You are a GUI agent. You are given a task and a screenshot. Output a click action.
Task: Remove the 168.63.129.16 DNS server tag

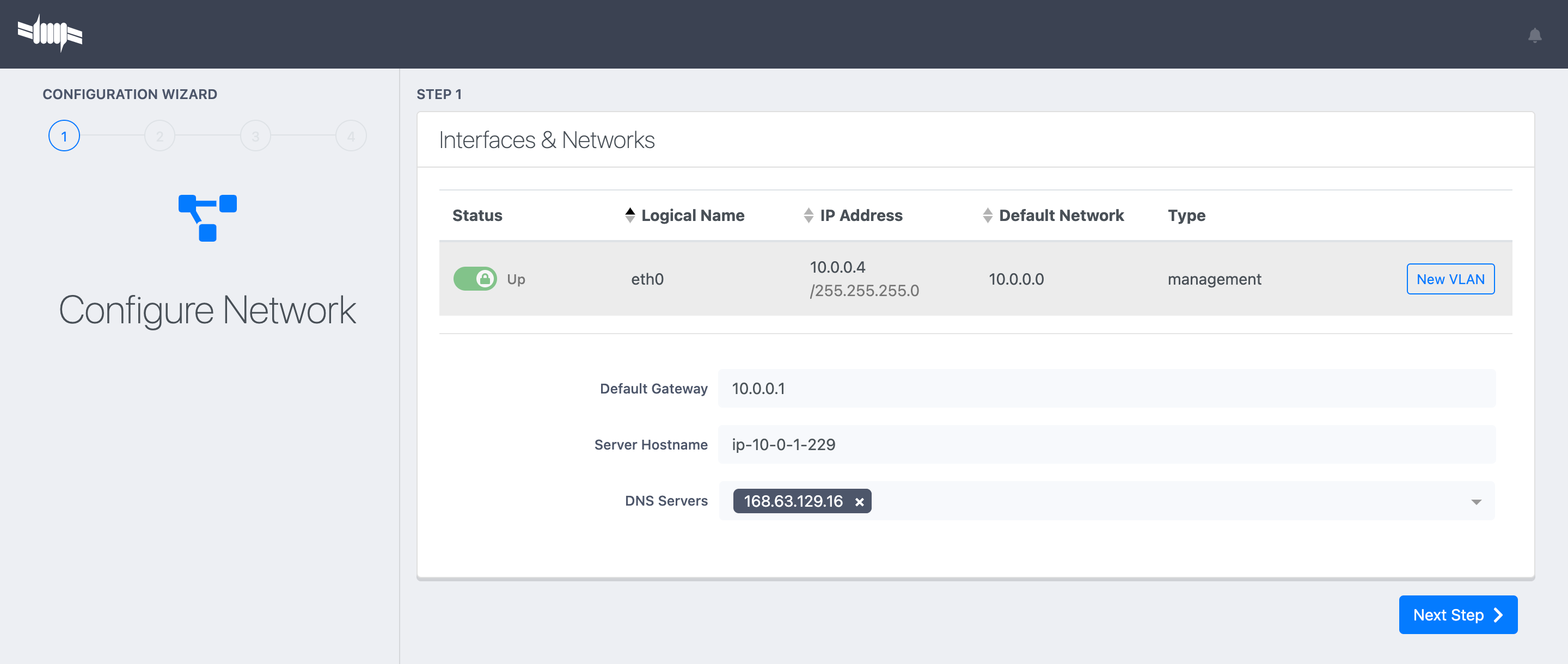tap(859, 501)
